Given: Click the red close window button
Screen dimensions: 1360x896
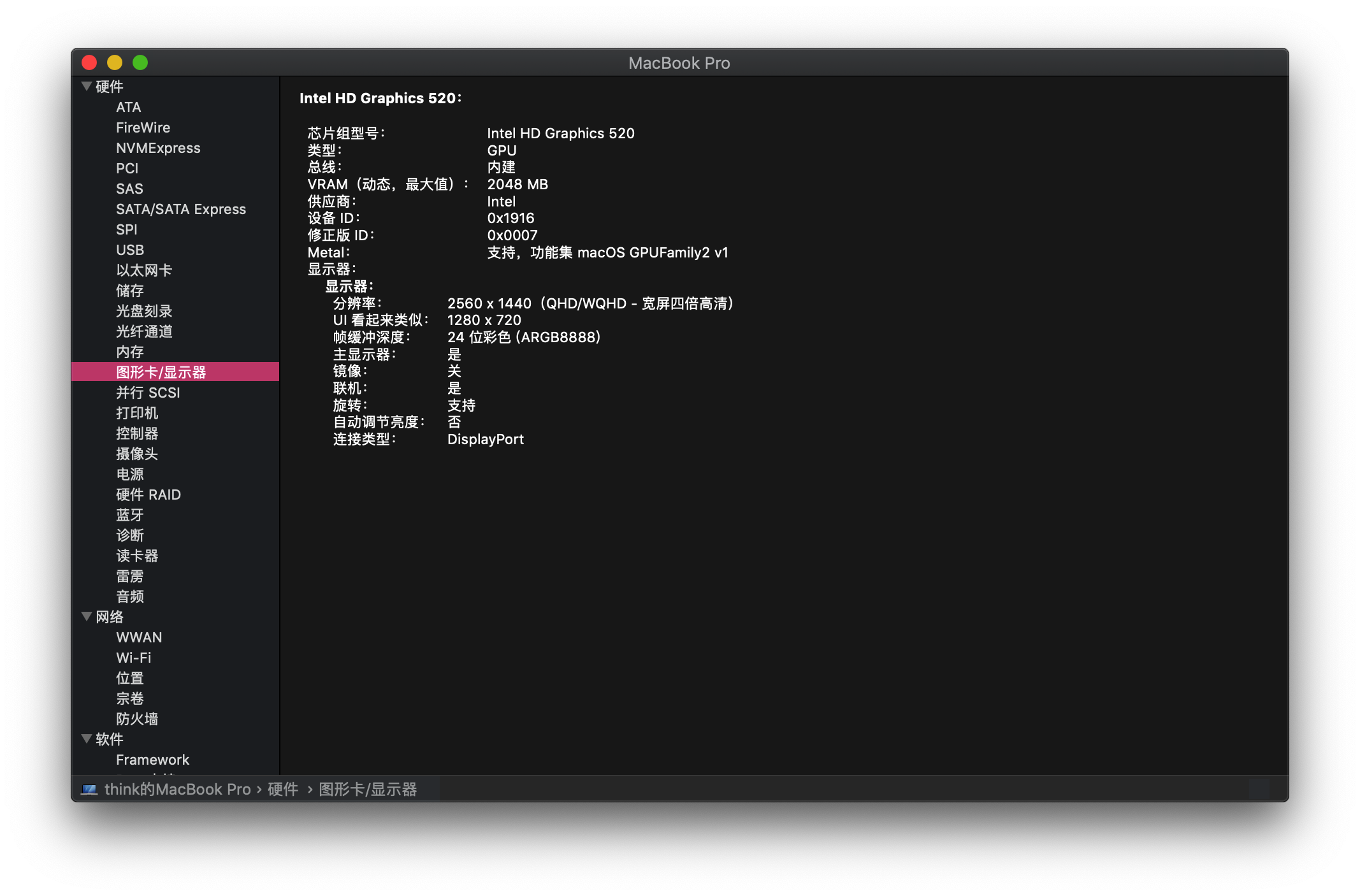Looking at the screenshot, I should 89,62.
